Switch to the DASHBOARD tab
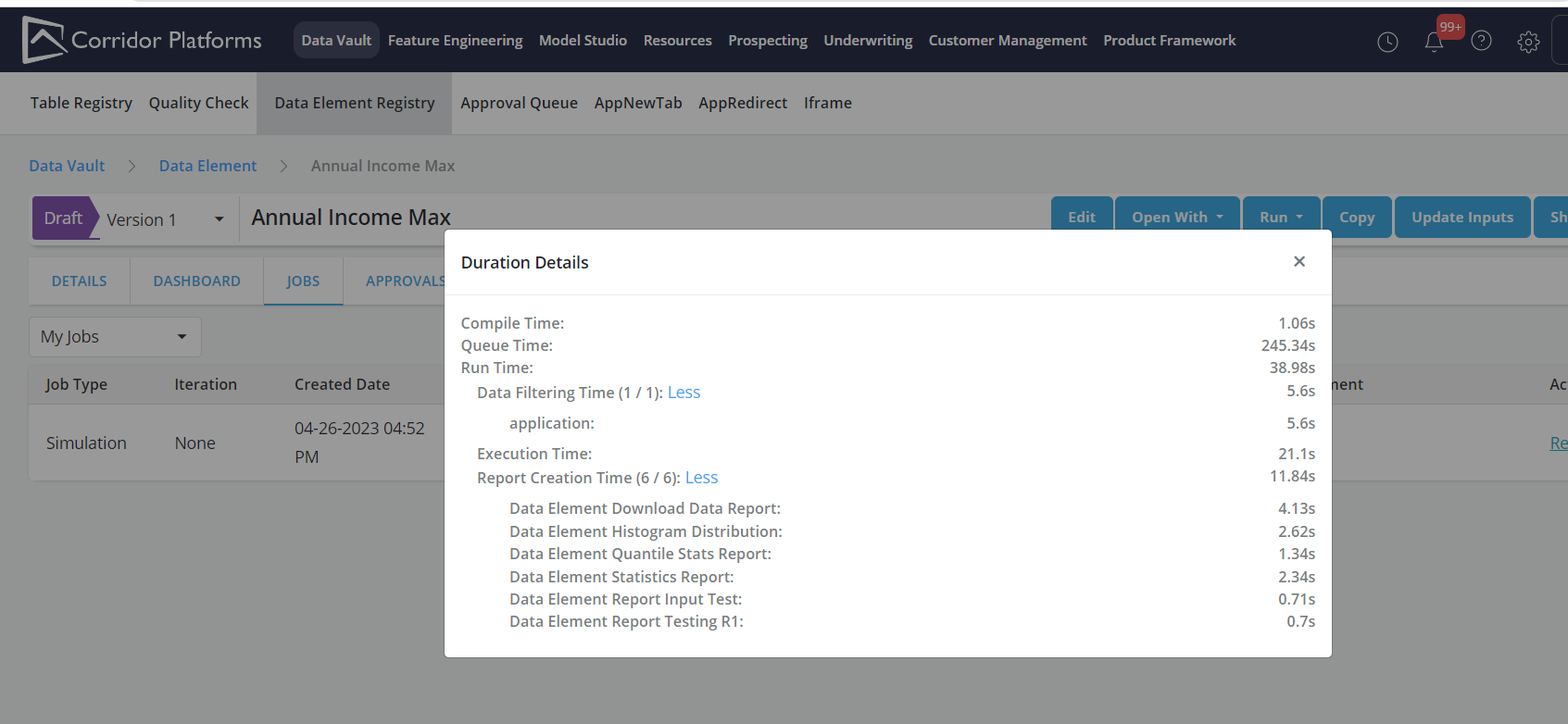This screenshot has height=724, width=1568. [196, 281]
